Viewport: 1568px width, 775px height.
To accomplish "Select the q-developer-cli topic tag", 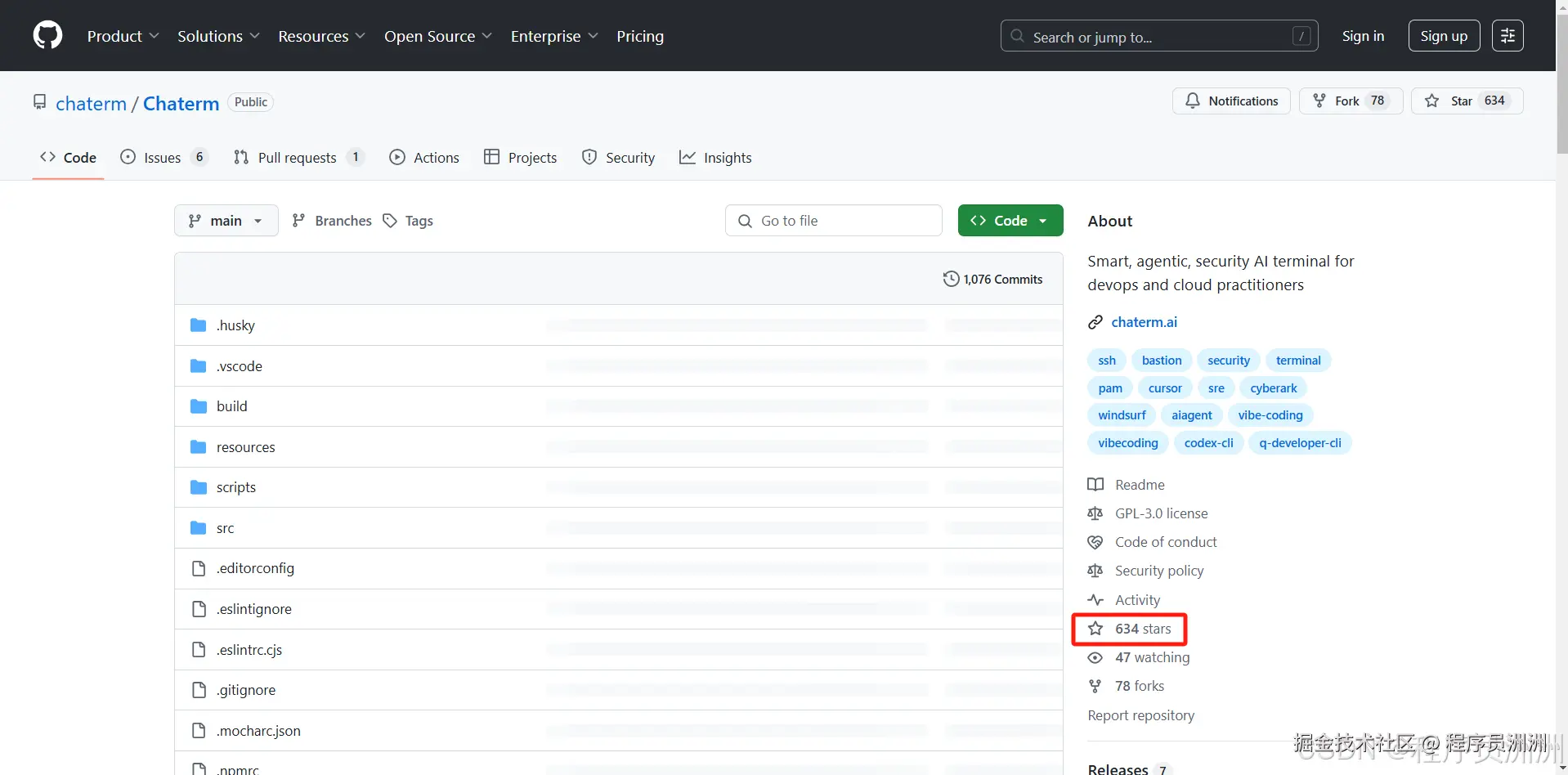I will pos(1300,443).
